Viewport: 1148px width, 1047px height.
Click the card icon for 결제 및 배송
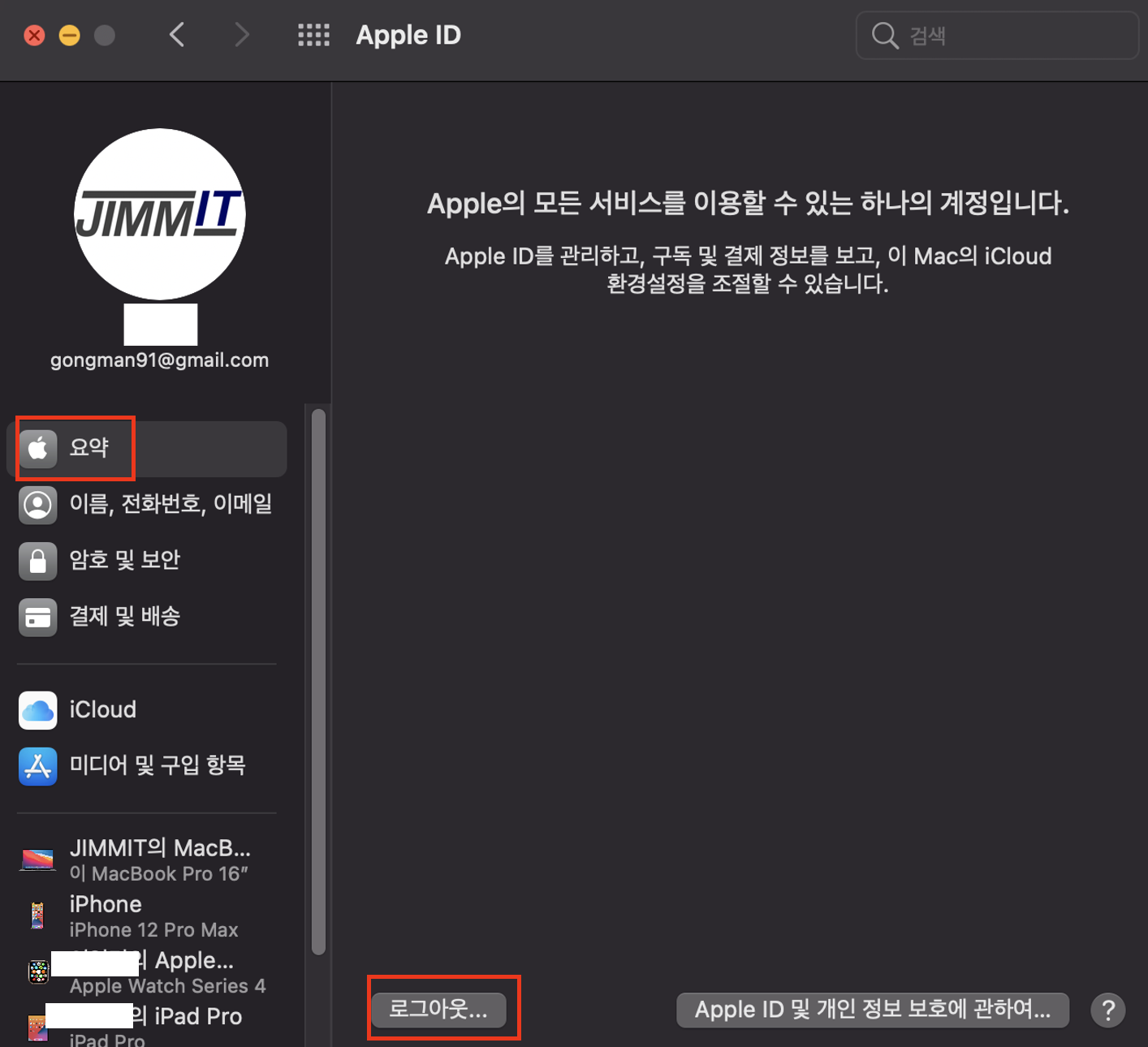tap(38, 618)
